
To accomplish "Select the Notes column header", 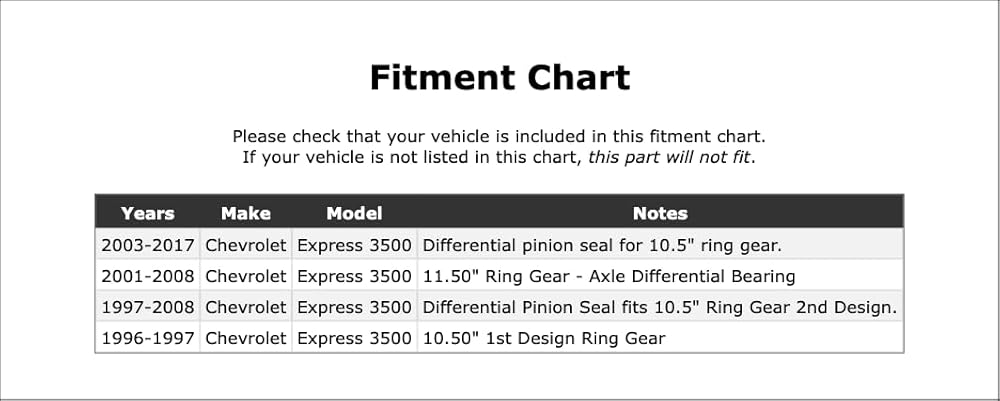I will coord(660,214).
